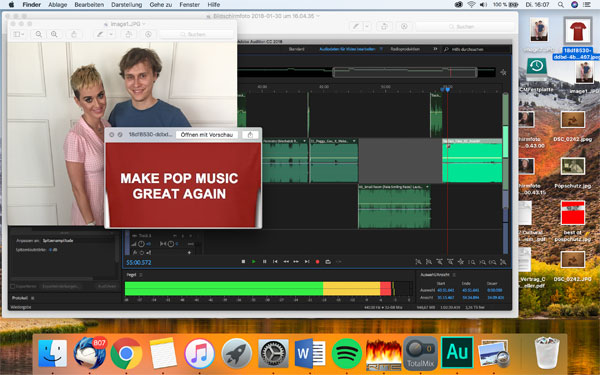Click Wi-Fi status icon in menu bar
Viewport: 600px width, 375px height.
point(471,5)
